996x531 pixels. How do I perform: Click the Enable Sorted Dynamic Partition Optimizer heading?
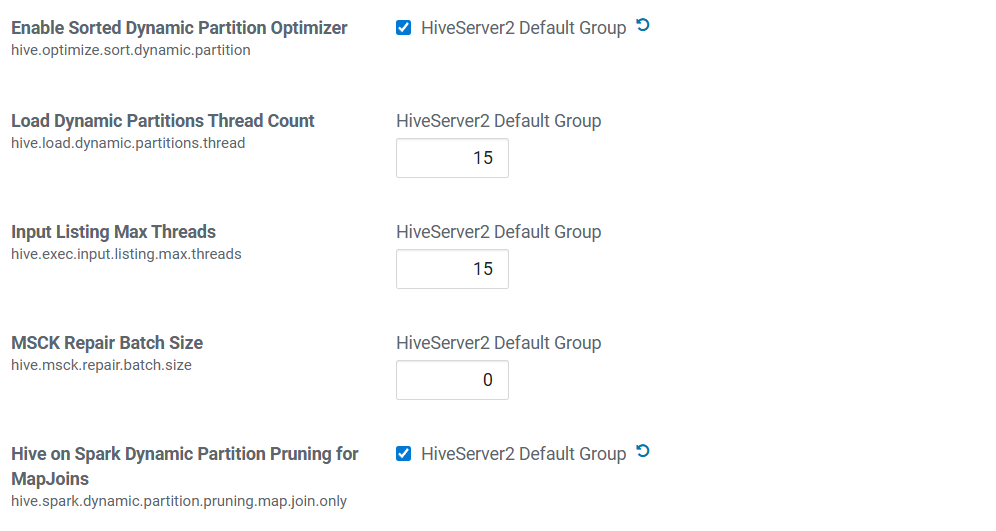pyautogui.click(x=179, y=28)
